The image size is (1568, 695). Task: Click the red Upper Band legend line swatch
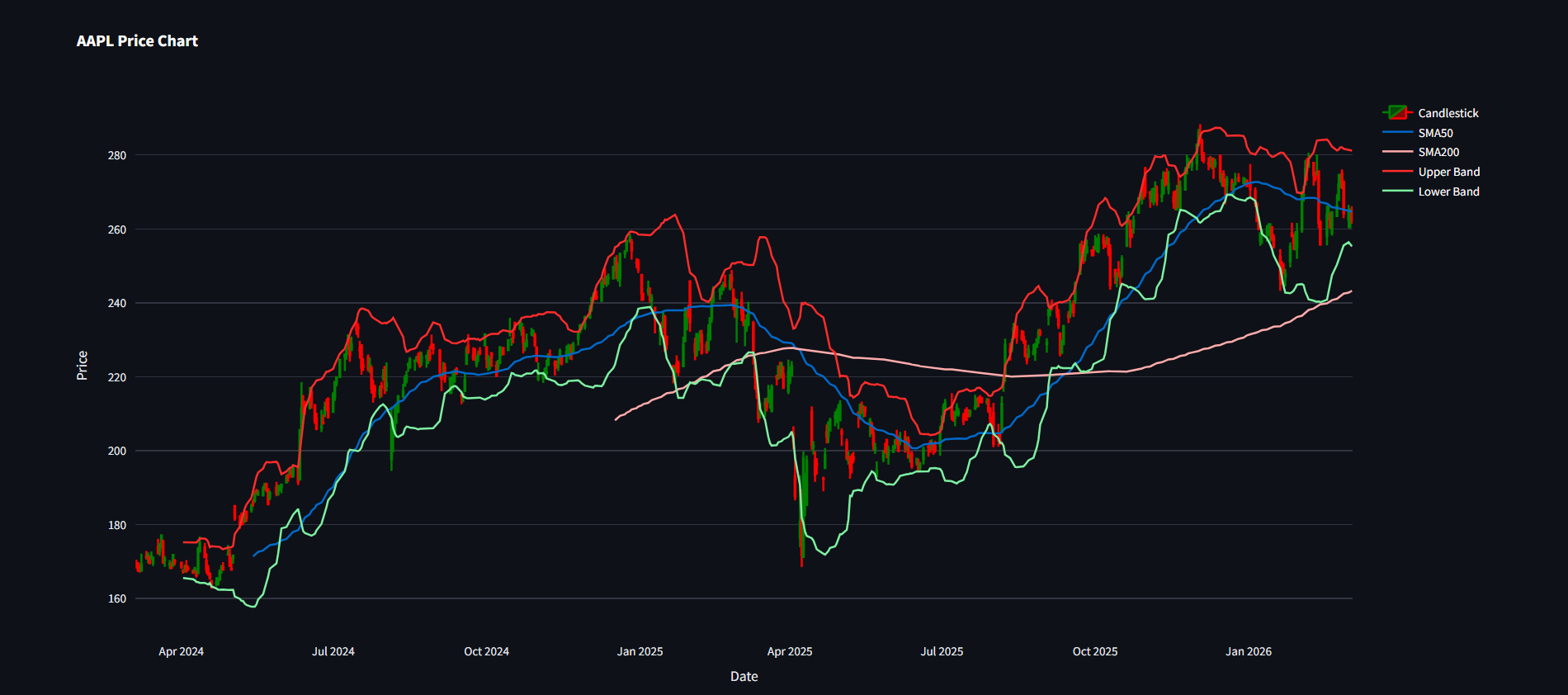point(1397,172)
